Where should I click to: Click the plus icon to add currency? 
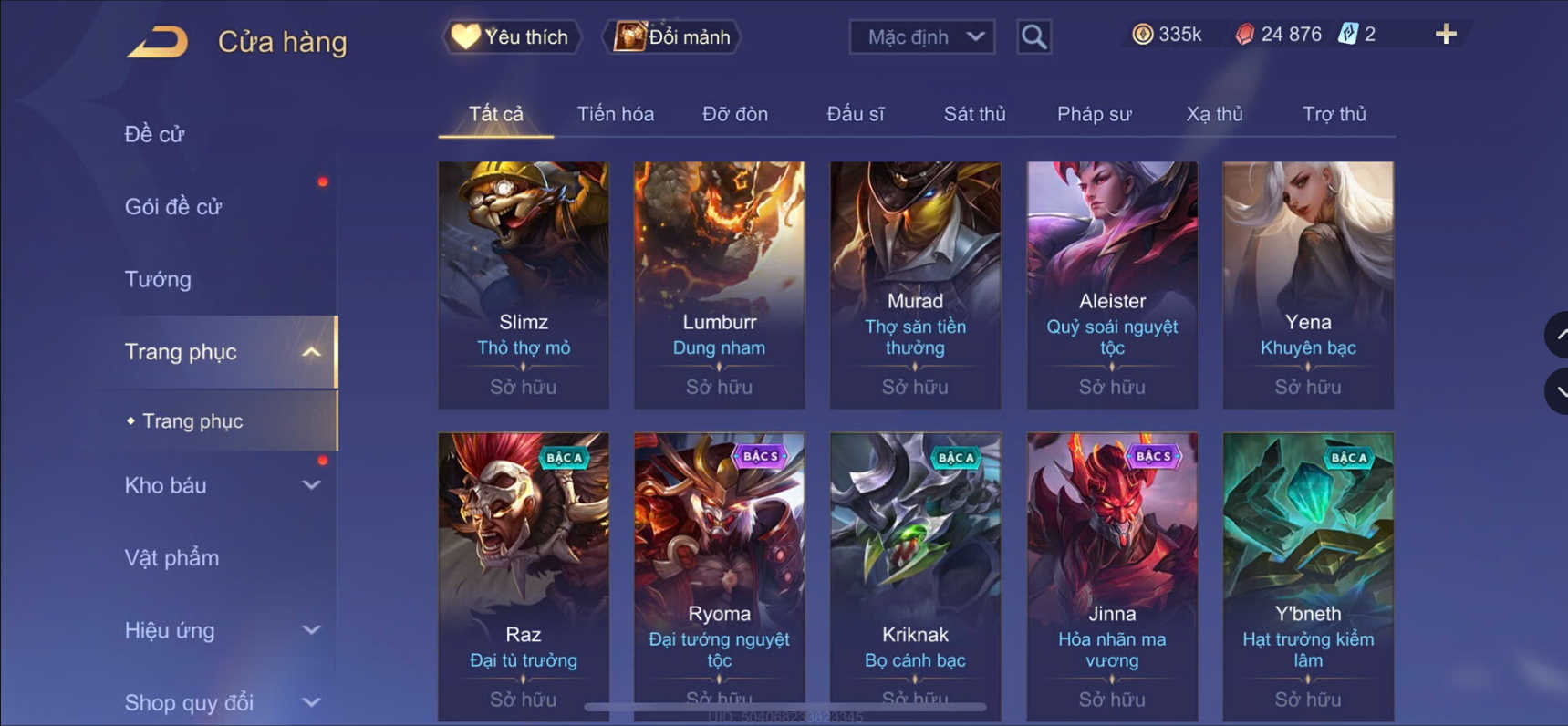click(1446, 35)
